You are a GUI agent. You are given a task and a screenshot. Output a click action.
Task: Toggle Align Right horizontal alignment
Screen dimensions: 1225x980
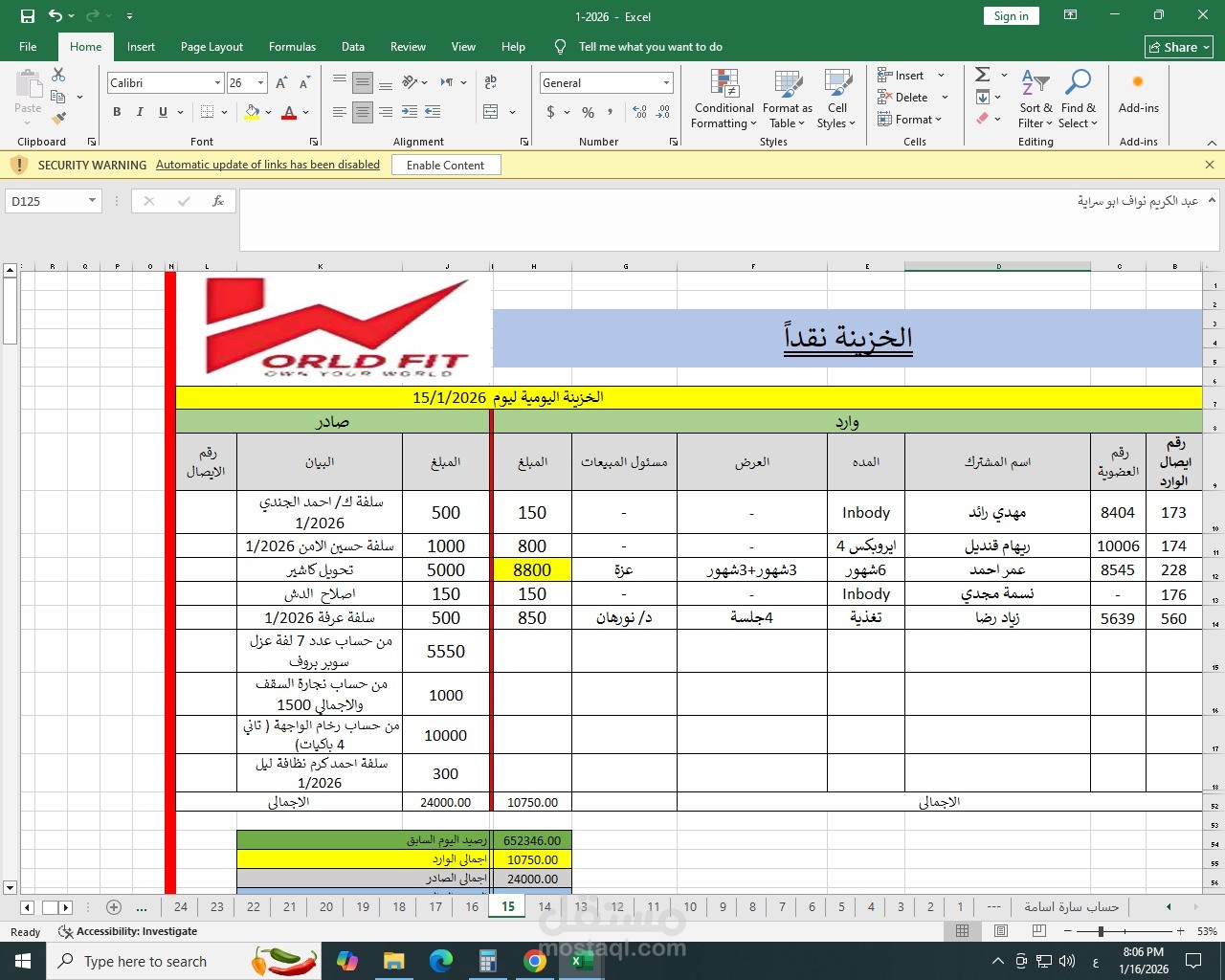click(x=386, y=112)
